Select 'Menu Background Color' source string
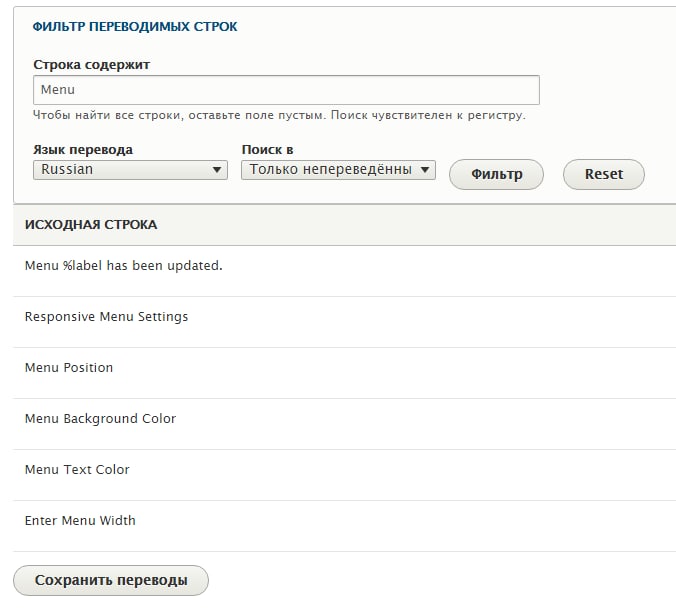Viewport: 676px width, 615px height. [x=100, y=418]
